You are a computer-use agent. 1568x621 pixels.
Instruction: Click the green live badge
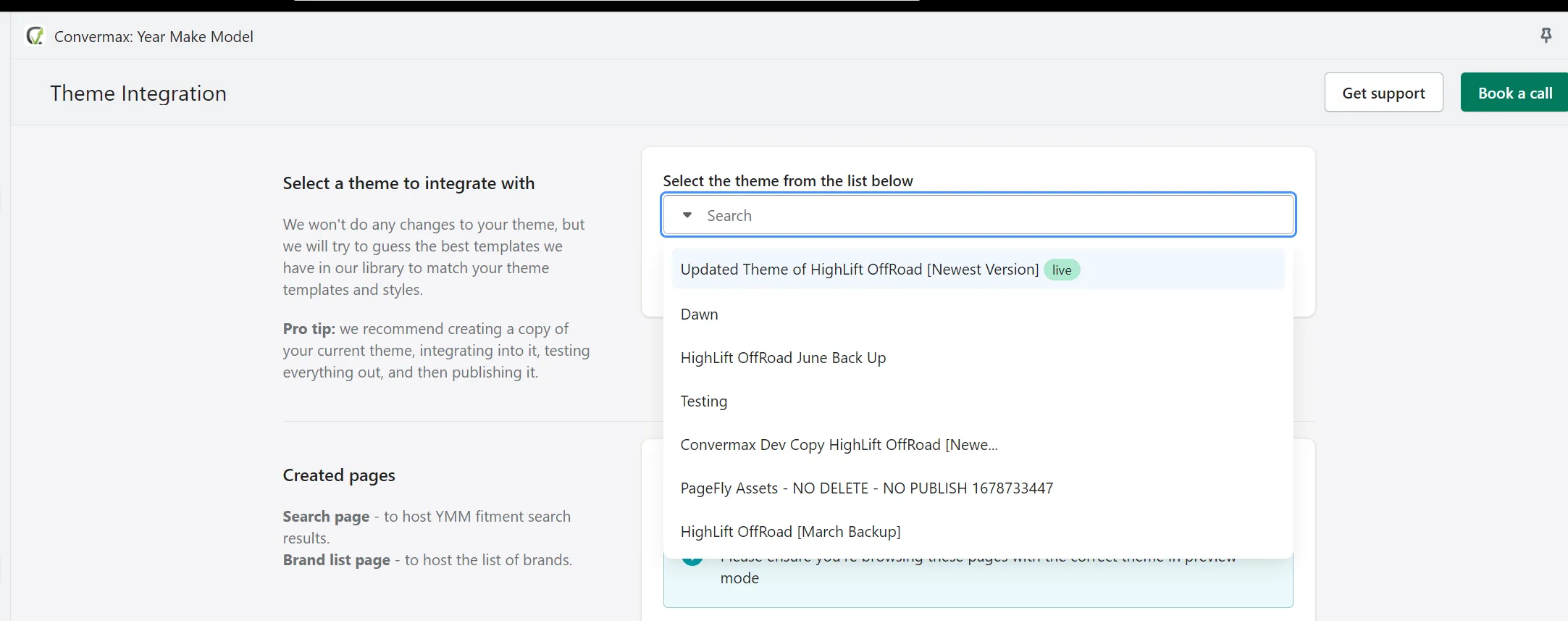1061,270
